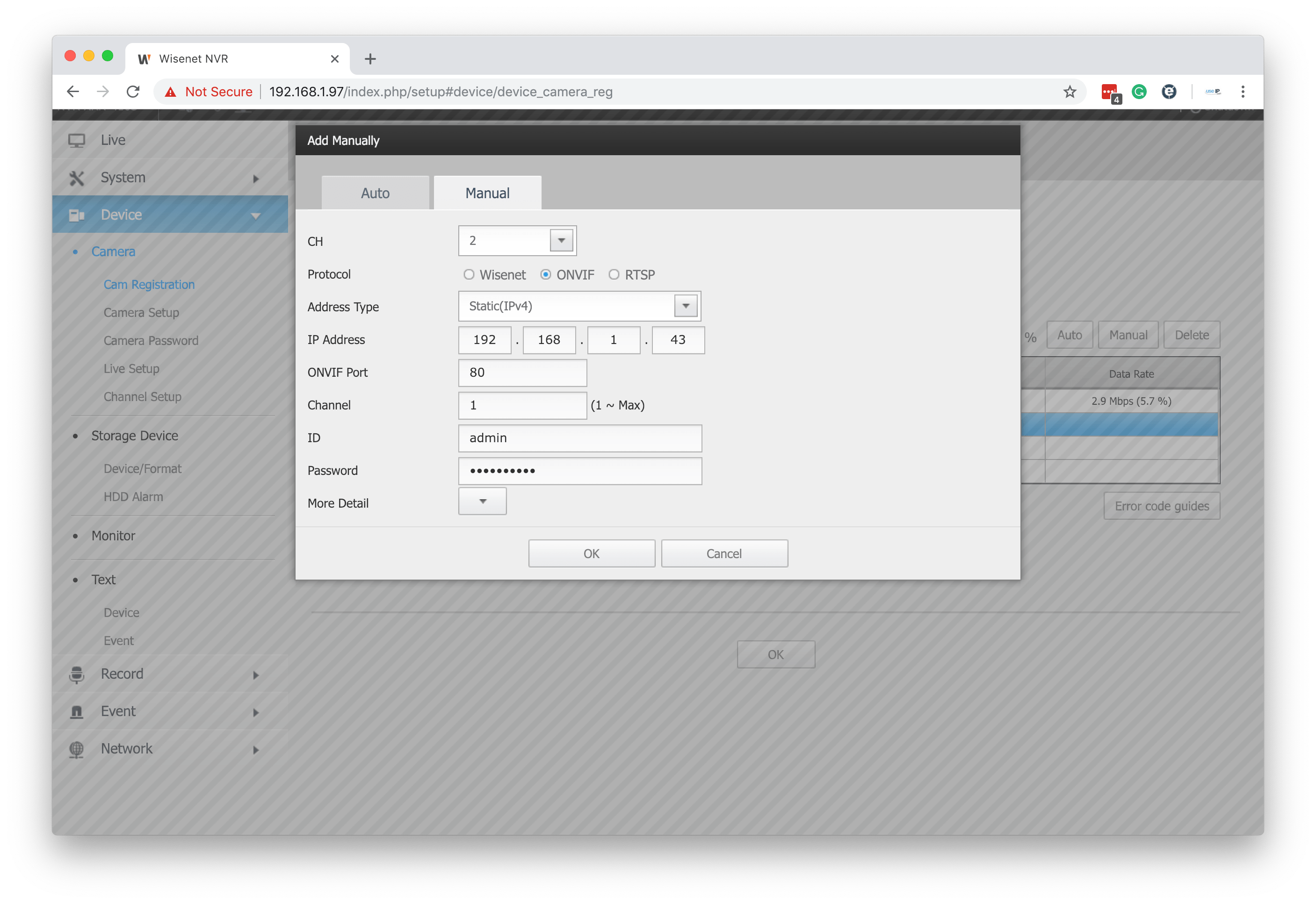Cancel the Add Manually dialog
1316x904 pixels.
click(x=724, y=553)
